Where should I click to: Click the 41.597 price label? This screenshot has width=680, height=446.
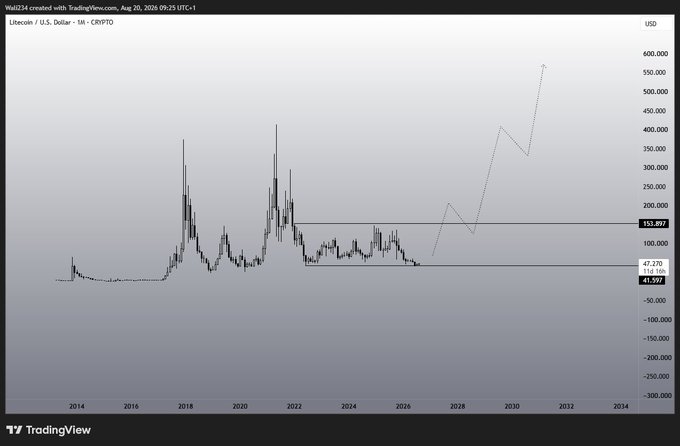click(652, 280)
